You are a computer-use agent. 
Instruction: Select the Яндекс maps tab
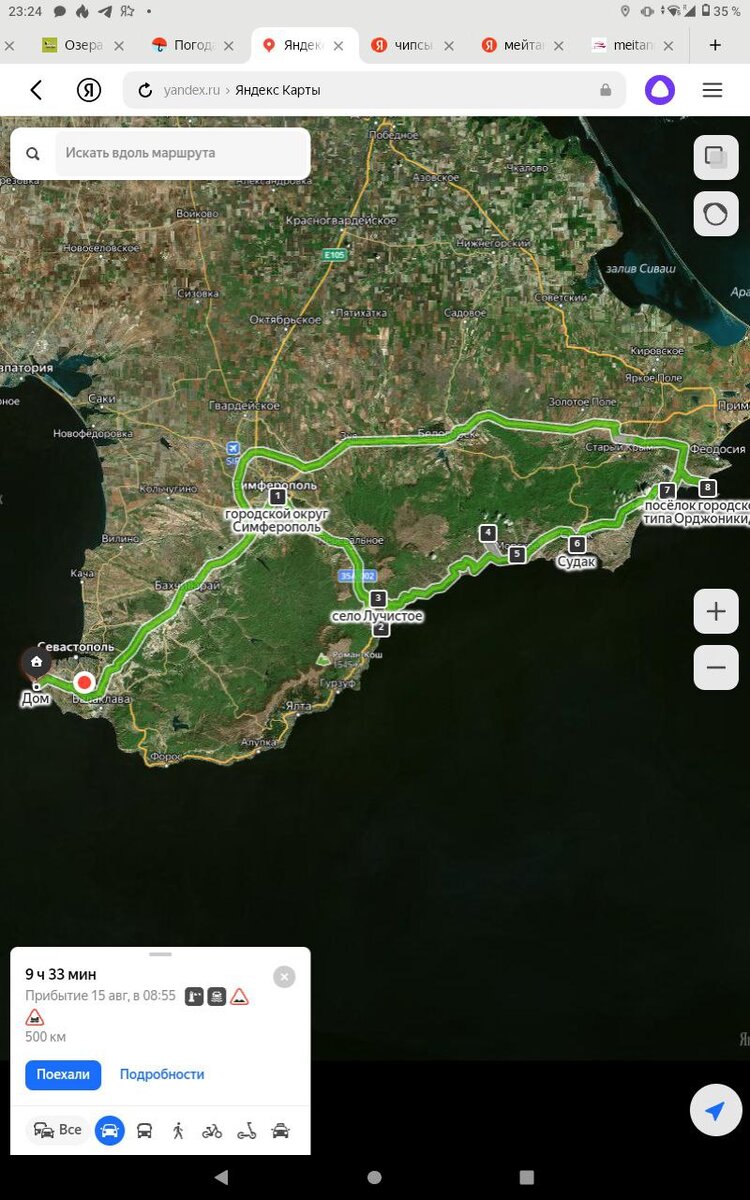click(290, 45)
